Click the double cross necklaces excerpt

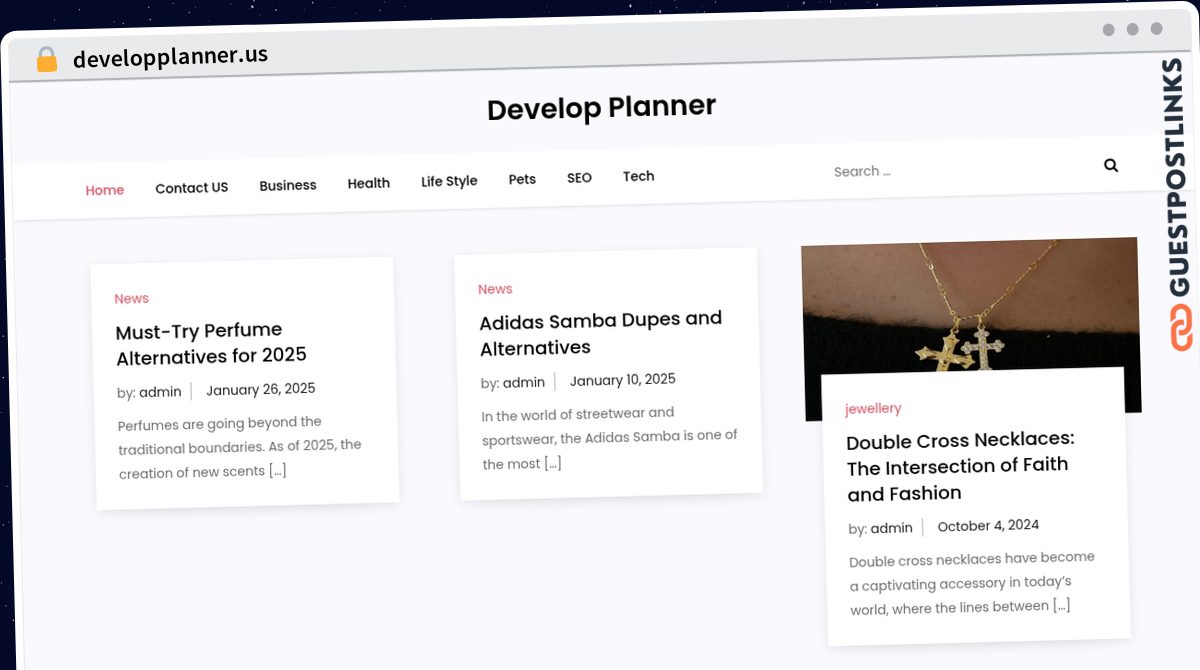pyautogui.click(x=973, y=582)
